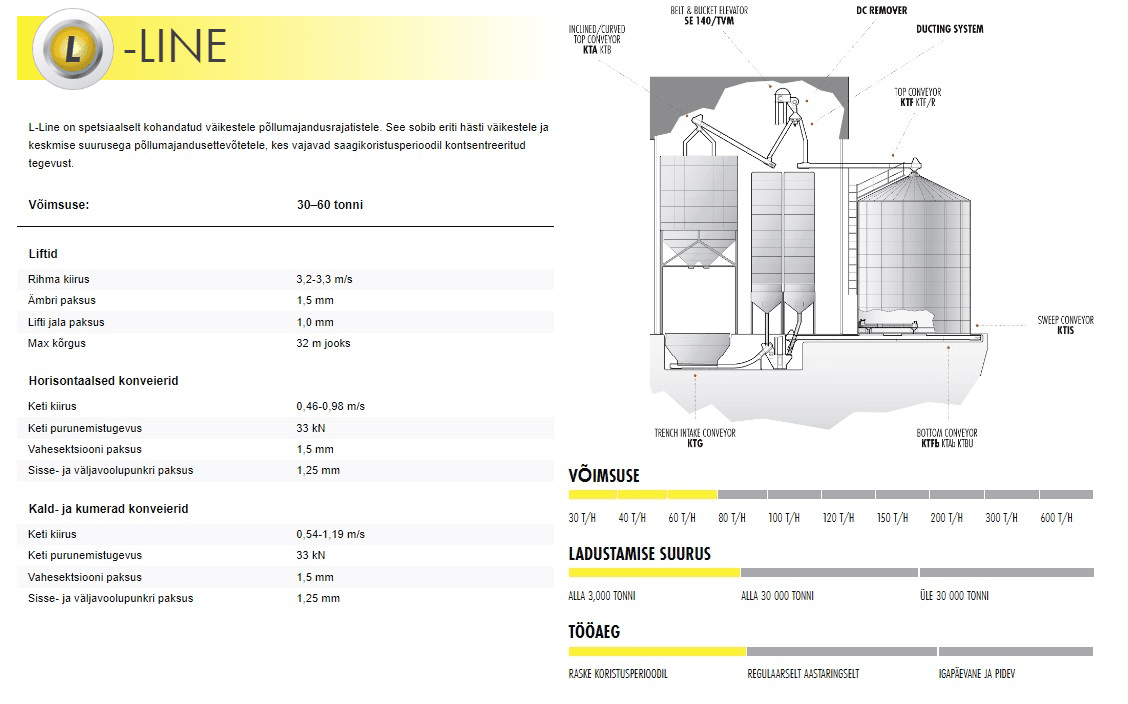This screenshot has height=704, width=1128.
Task: Select the DC Remover label
Action: [881, 10]
